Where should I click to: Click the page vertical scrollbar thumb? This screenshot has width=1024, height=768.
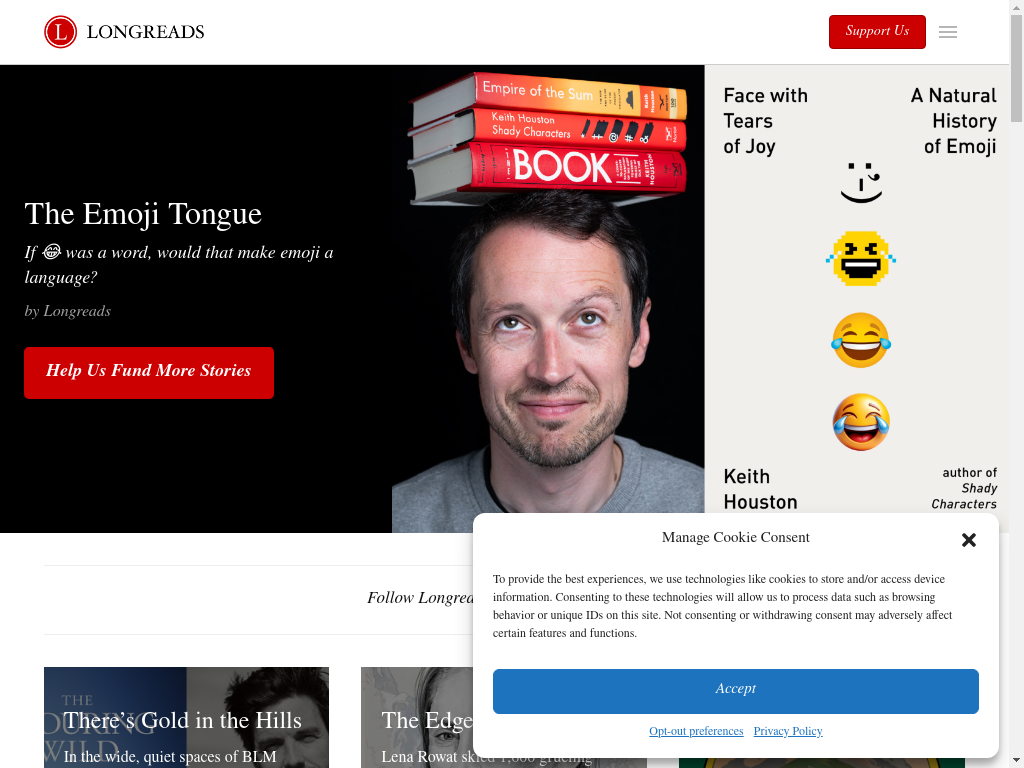click(1016, 69)
